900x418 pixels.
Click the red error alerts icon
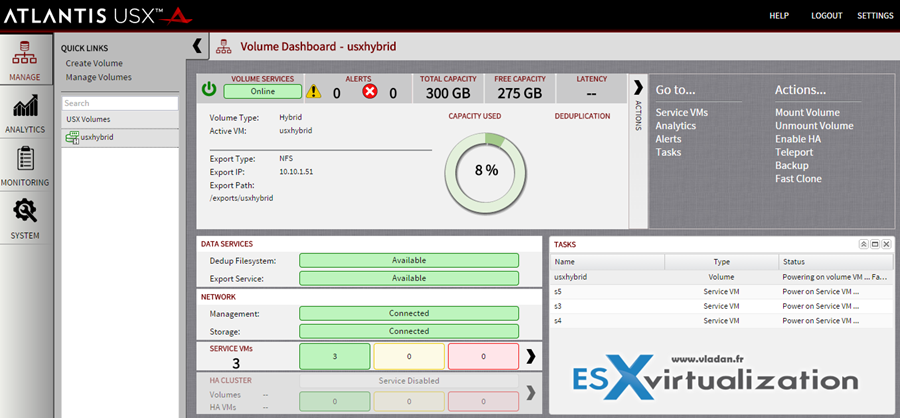[370, 91]
